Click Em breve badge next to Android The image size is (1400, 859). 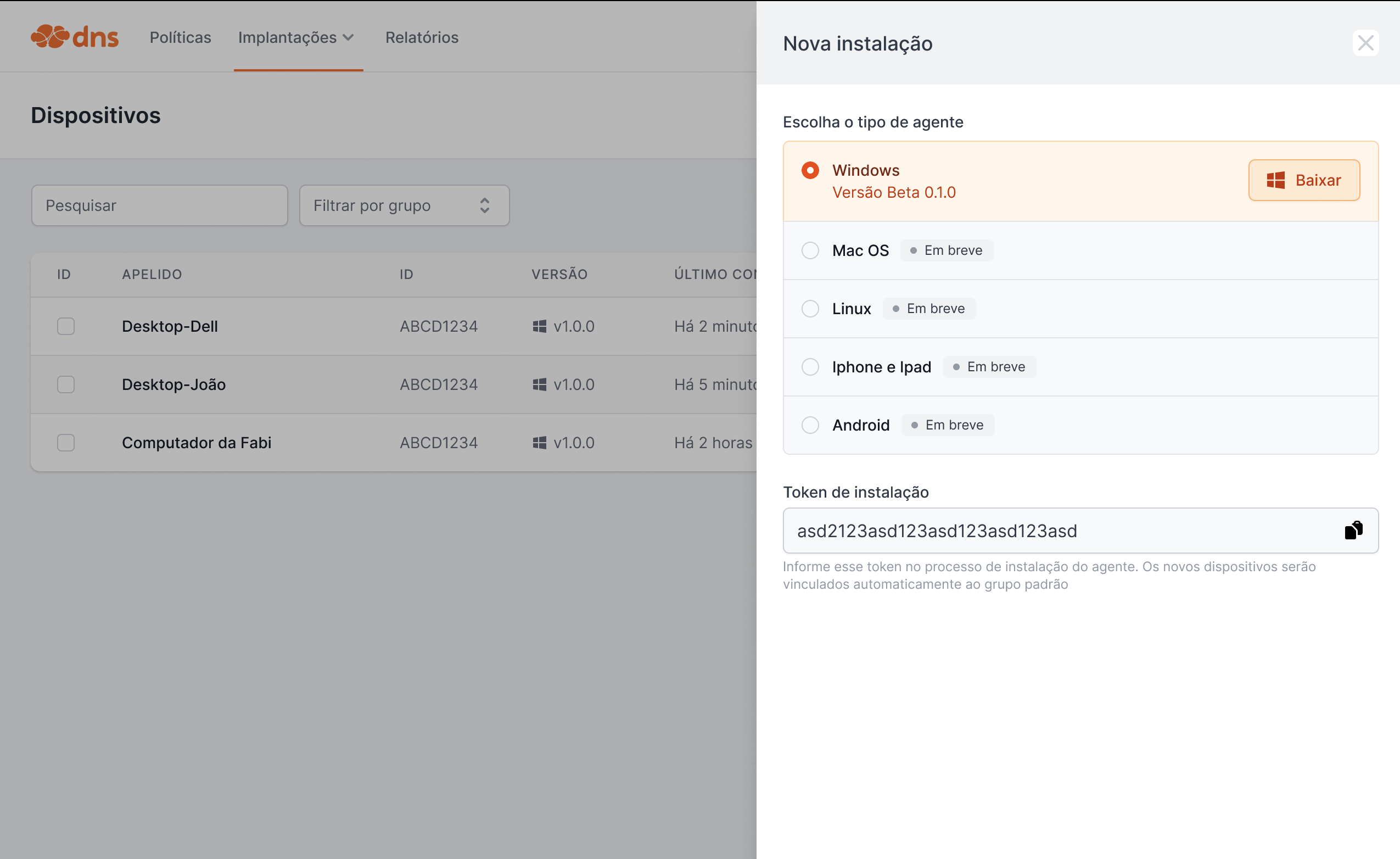(x=948, y=425)
